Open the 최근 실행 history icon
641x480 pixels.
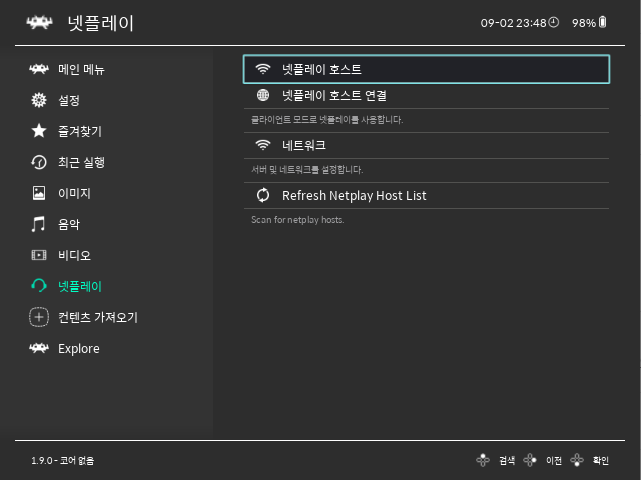coord(39,162)
